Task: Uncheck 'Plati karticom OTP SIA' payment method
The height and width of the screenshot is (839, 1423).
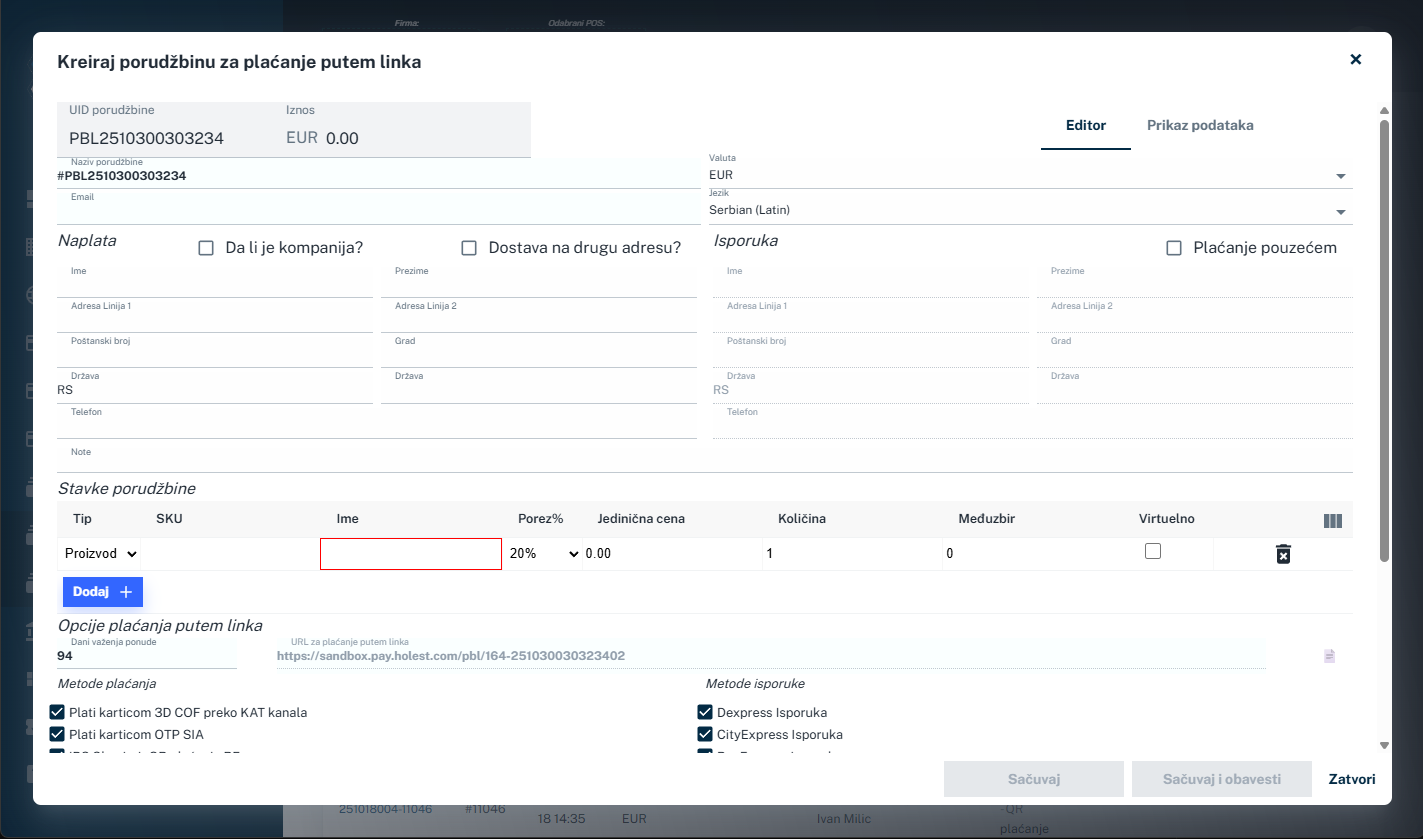Action: point(57,734)
